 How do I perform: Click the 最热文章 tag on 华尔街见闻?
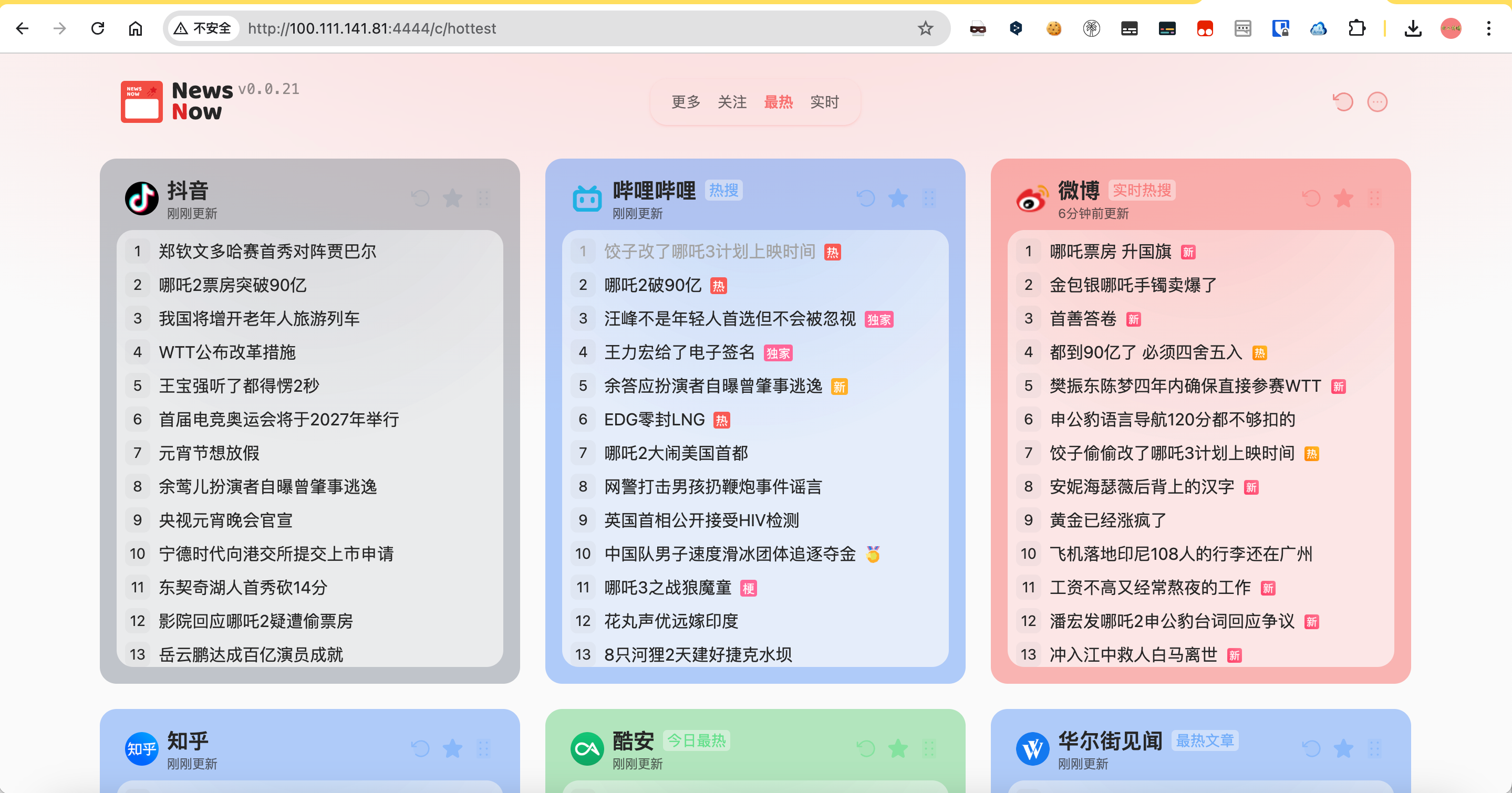[1205, 740]
